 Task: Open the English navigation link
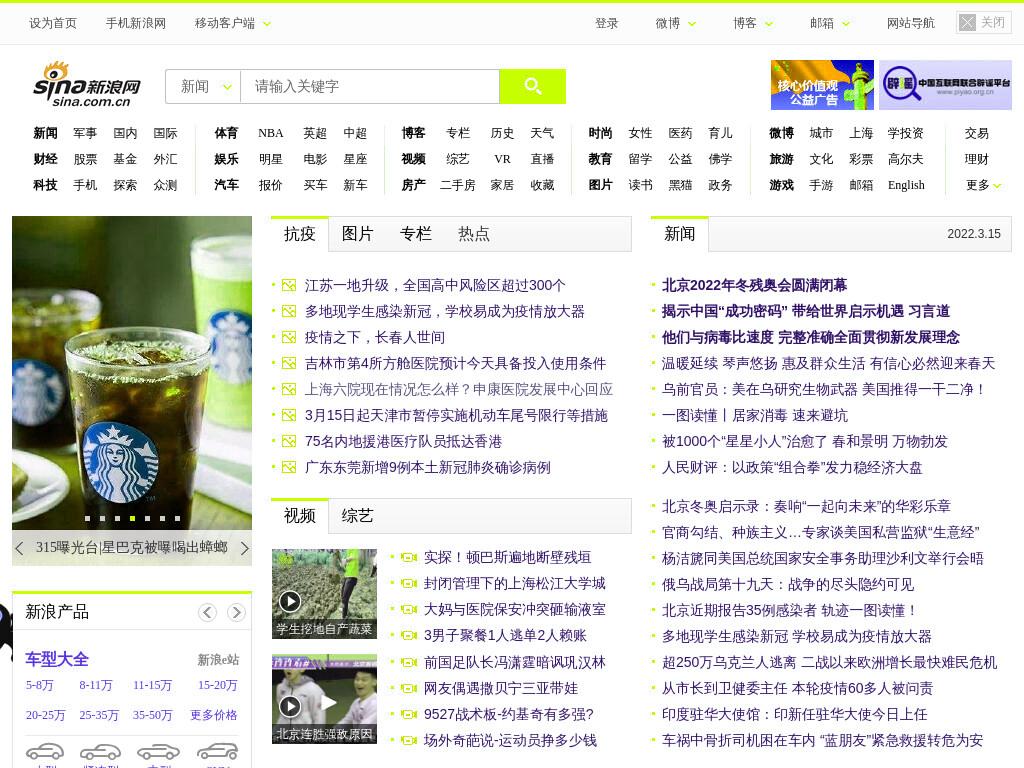906,185
